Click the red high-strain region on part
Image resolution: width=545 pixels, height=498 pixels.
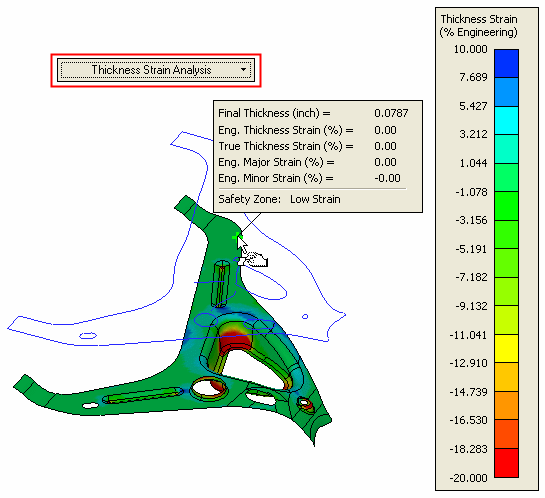(236, 342)
